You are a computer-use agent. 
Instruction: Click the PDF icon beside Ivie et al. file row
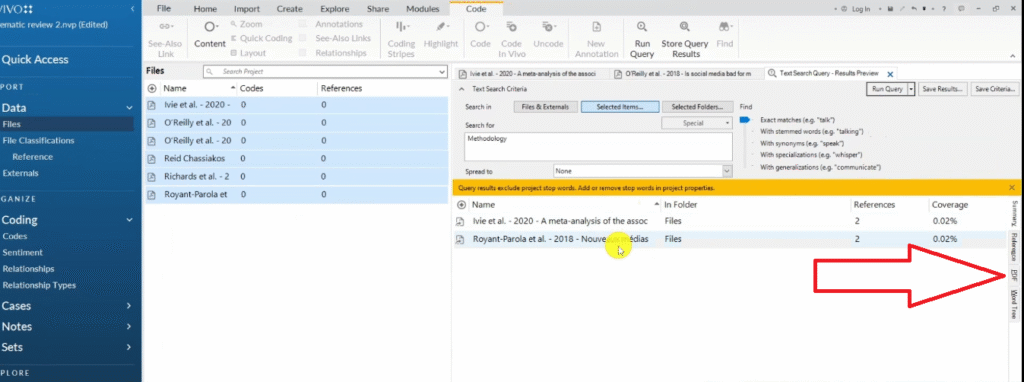point(152,105)
